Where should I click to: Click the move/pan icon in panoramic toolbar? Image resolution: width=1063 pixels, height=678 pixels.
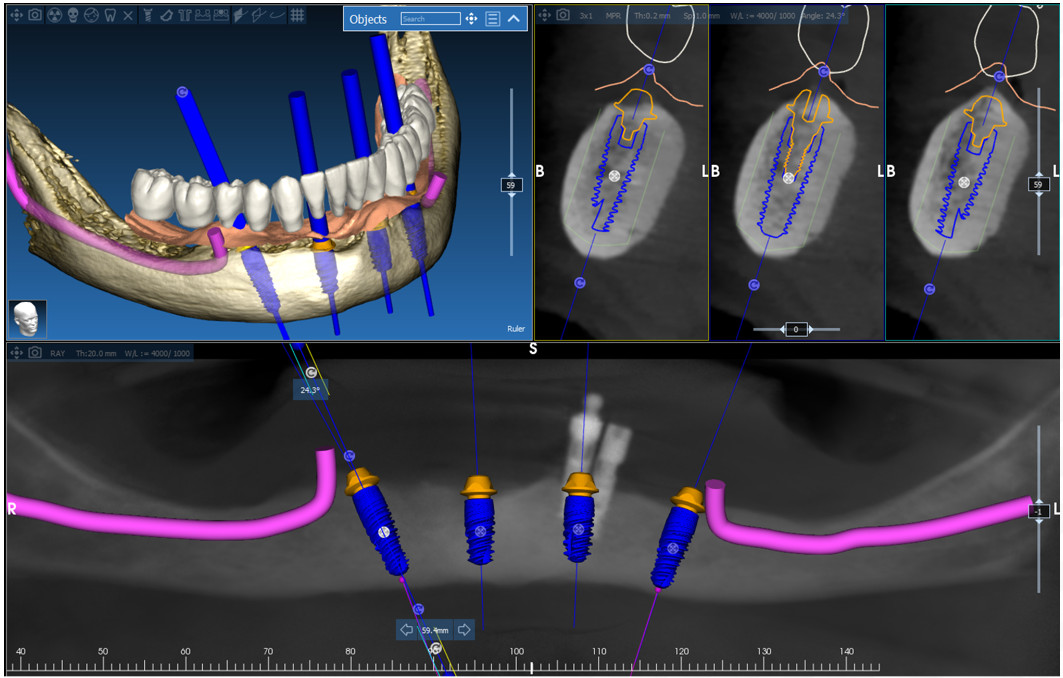coord(16,353)
